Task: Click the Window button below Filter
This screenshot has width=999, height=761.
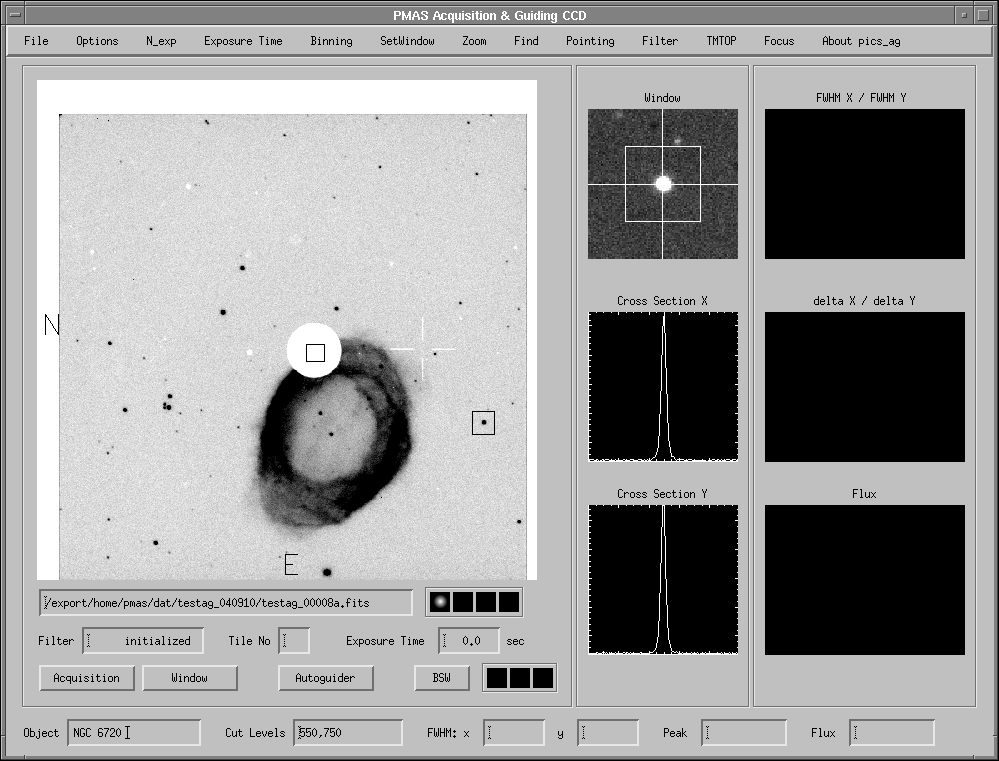Action: (x=189, y=678)
